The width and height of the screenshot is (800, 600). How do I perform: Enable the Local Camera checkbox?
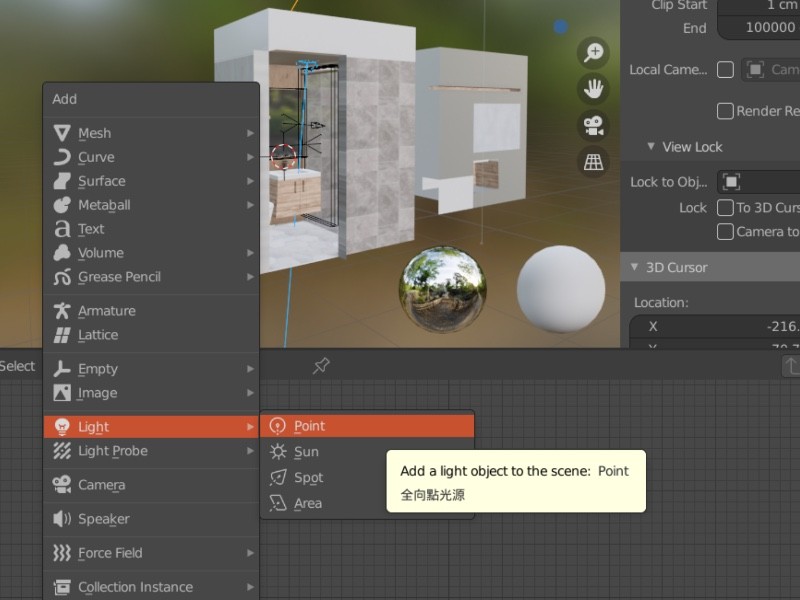(726, 70)
